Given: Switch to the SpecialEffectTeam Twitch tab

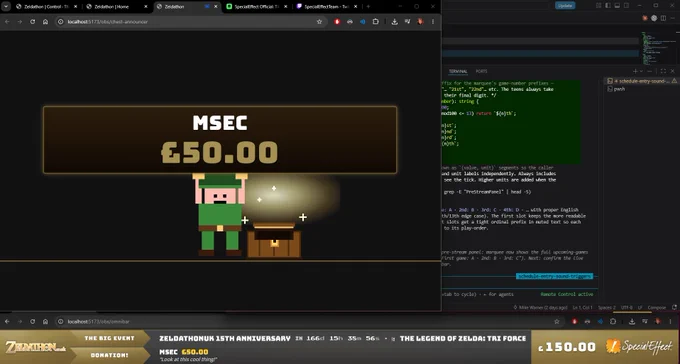Looking at the screenshot, I should pos(327,7).
